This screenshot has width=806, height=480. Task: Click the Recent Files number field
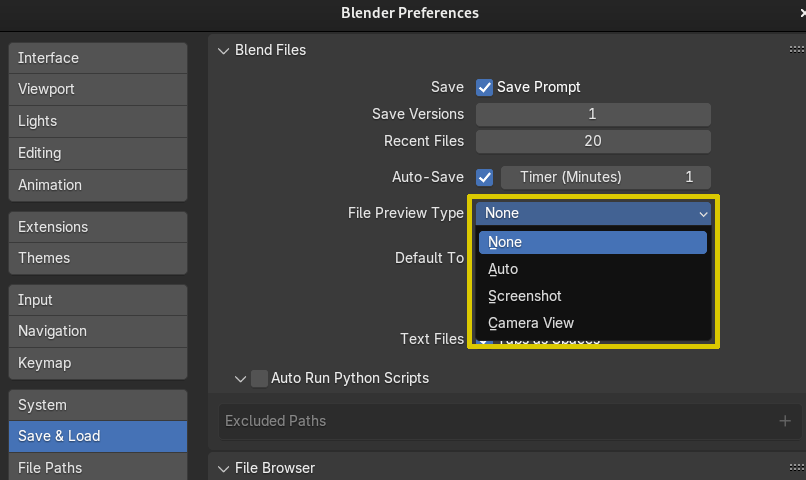(593, 141)
